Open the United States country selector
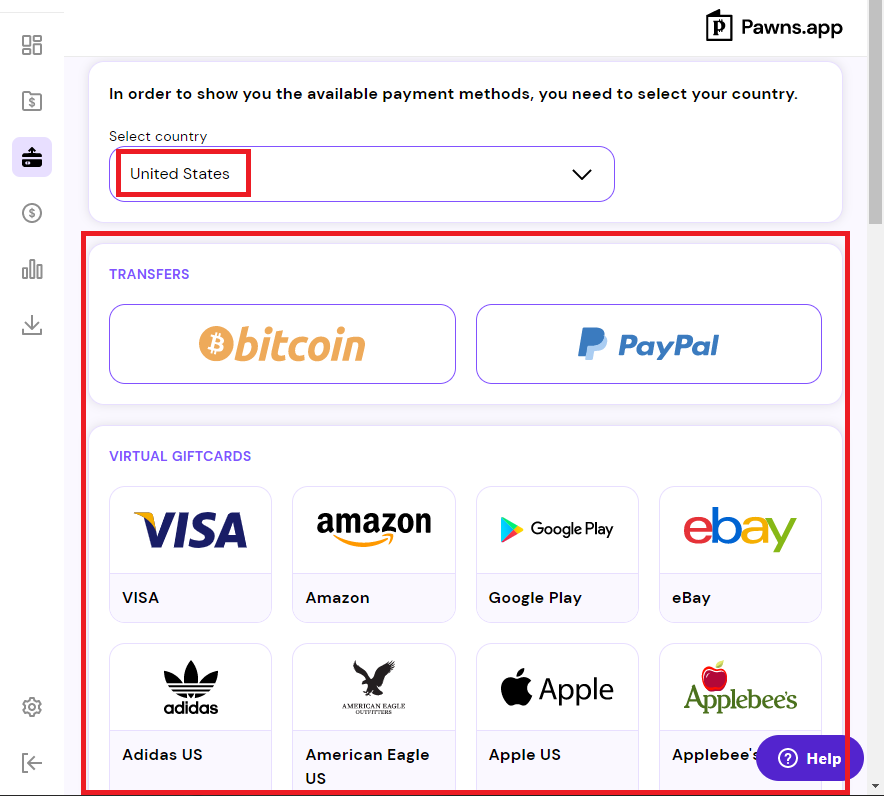This screenshot has width=884, height=796. 361,174
